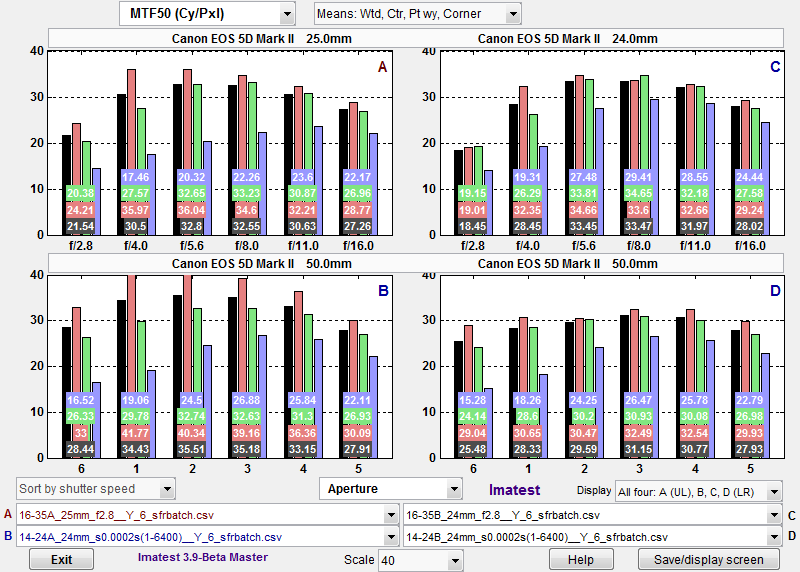Click value 21.54 in plot A

(80, 226)
